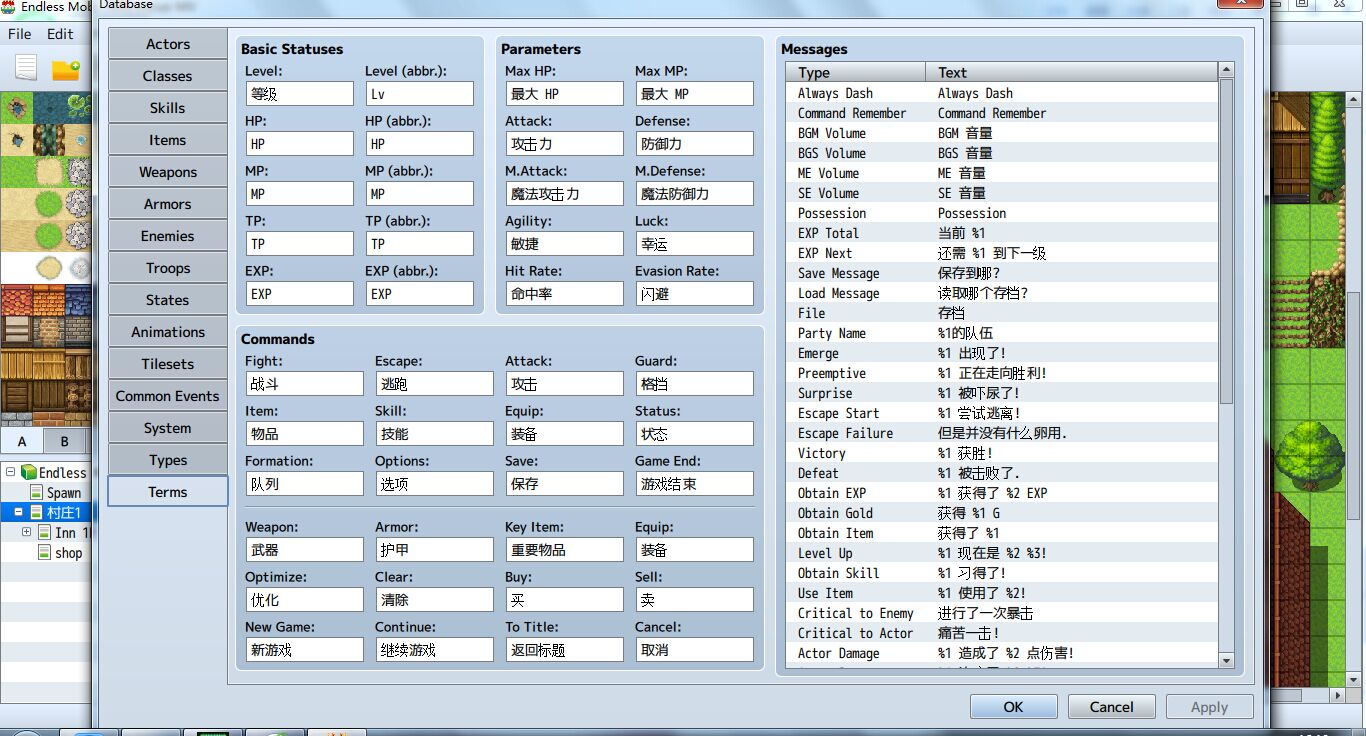Select the shop map in the tree
Viewport: 1366px width, 736px height.
coord(69,552)
